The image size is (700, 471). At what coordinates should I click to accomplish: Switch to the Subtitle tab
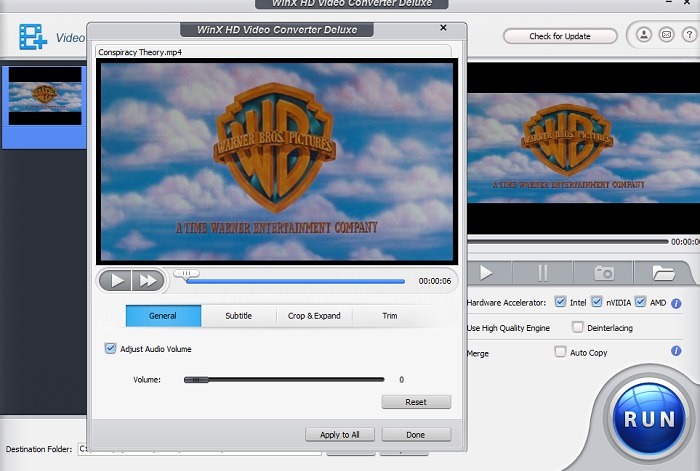[239, 316]
